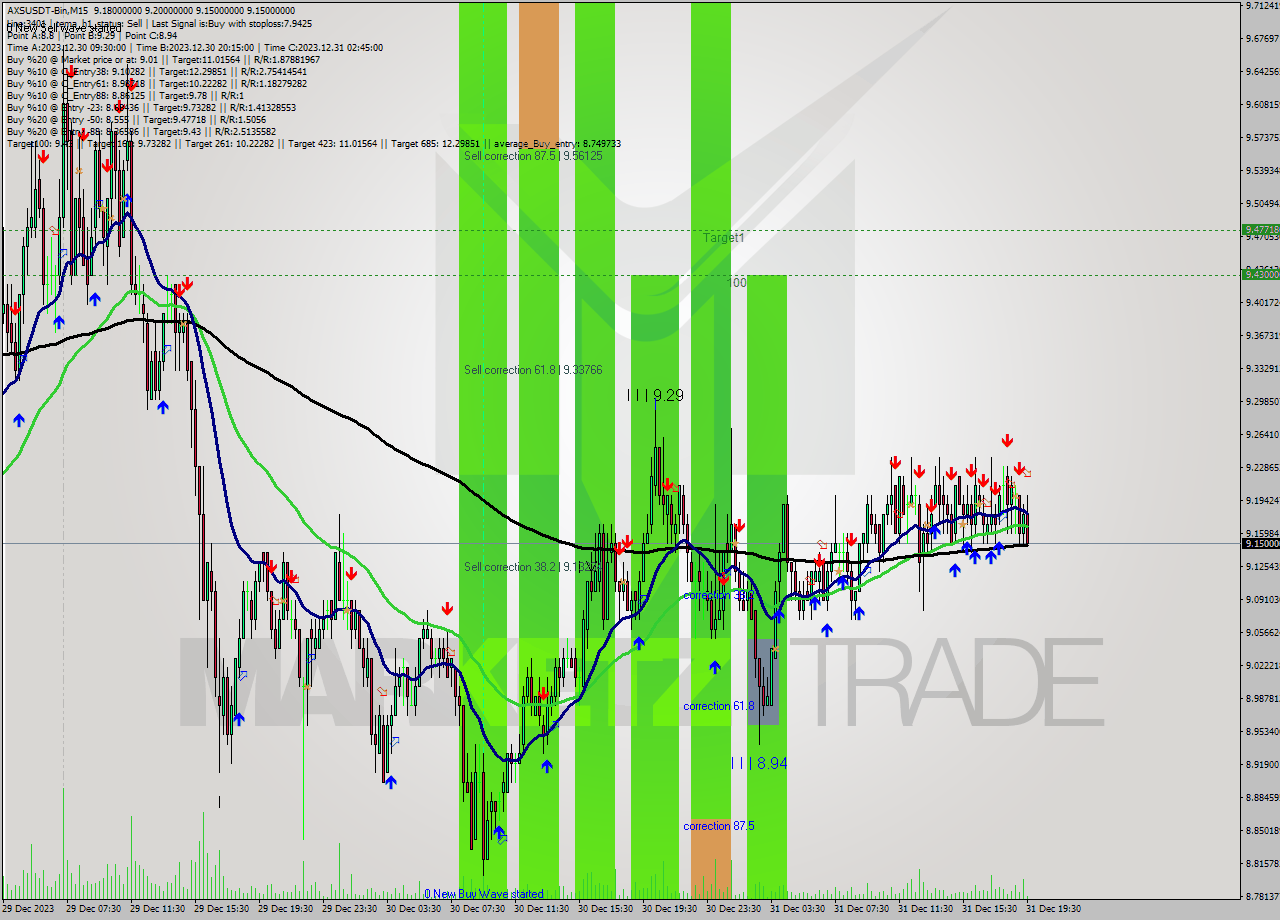Screen dimensions: 1280x920
Task: Select the '31 Dec 19:30' time axis label
Action: point(1053,910)
